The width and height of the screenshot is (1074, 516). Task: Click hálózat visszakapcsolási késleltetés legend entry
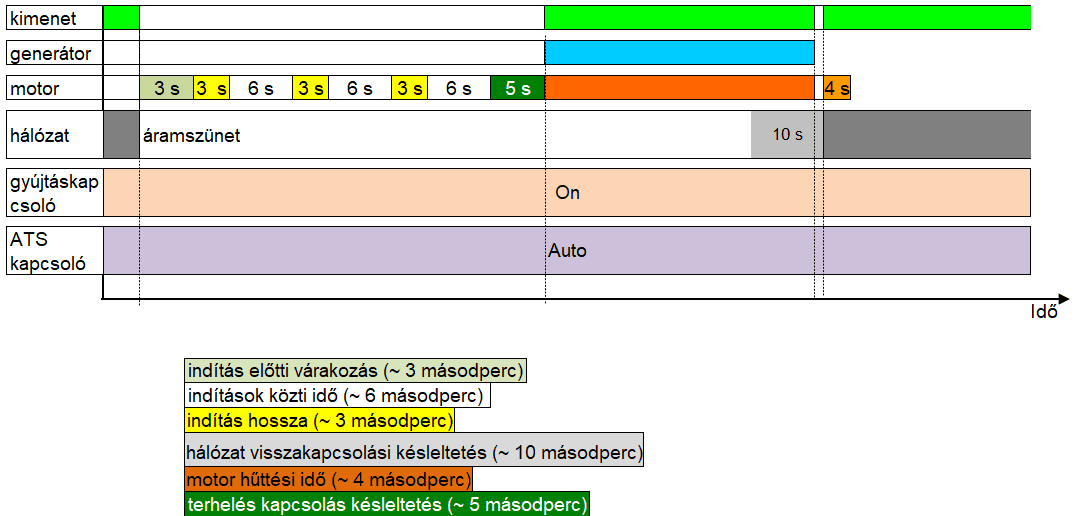click(414, 453)
